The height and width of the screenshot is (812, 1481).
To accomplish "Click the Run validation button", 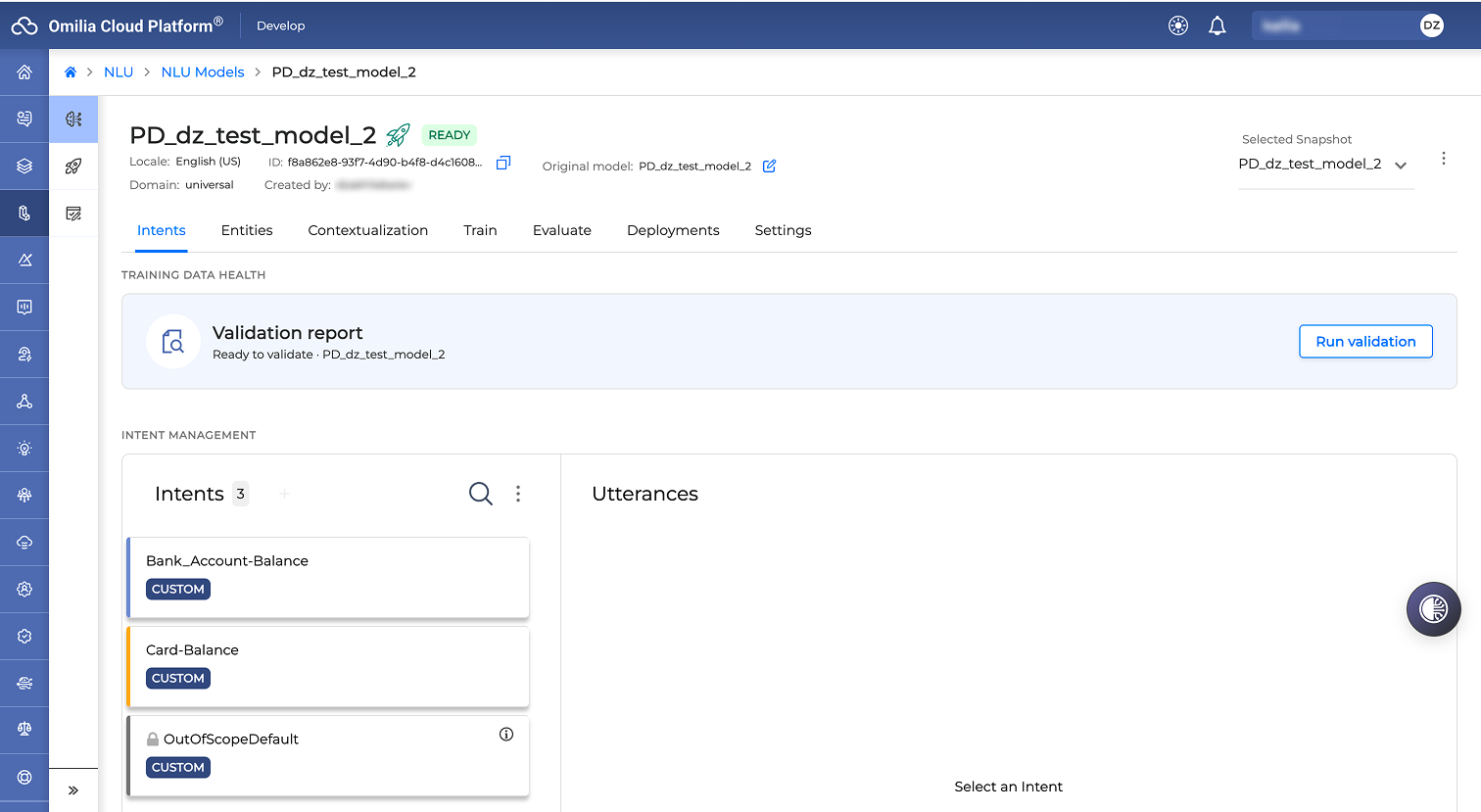I will tap(1365, 342).
